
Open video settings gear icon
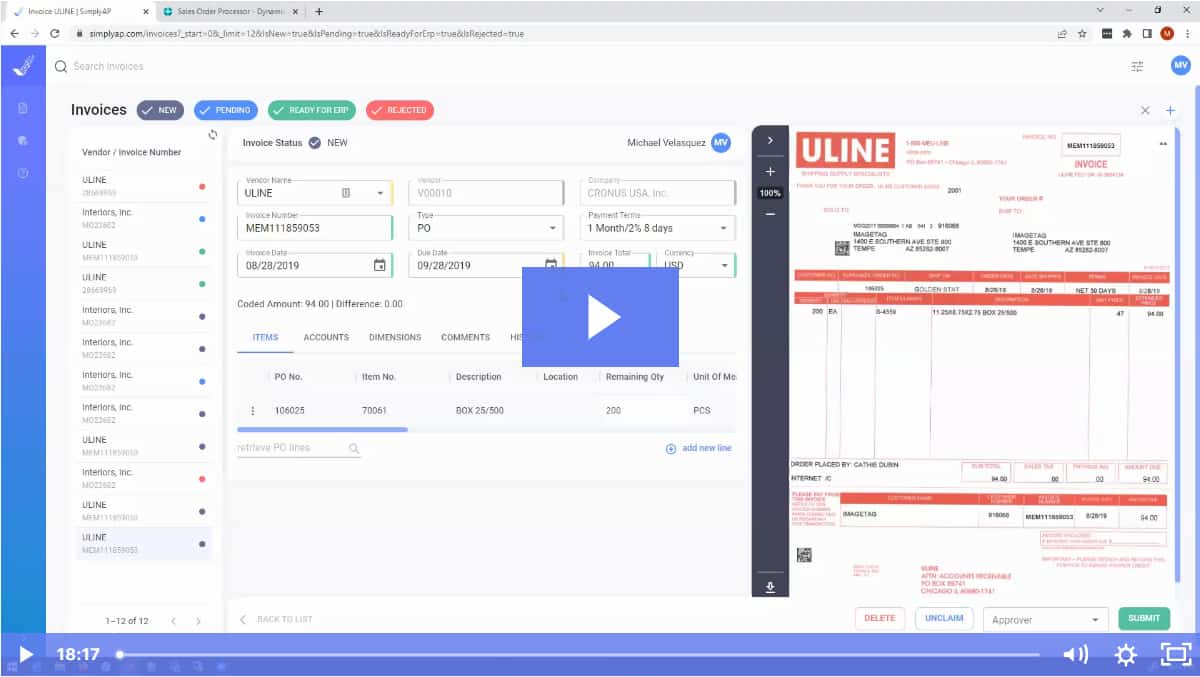[x=1125, y=655]
